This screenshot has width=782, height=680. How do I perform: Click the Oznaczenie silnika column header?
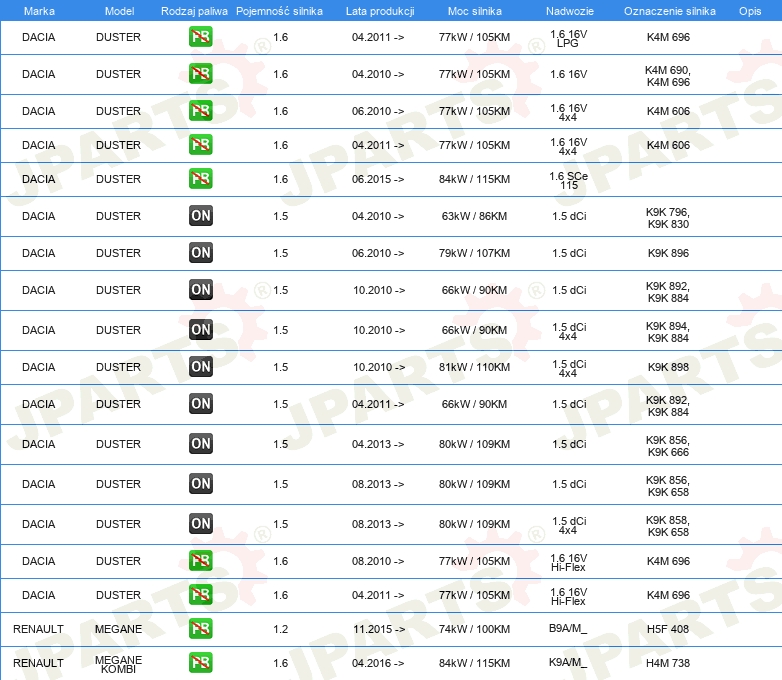click(669, 10)
